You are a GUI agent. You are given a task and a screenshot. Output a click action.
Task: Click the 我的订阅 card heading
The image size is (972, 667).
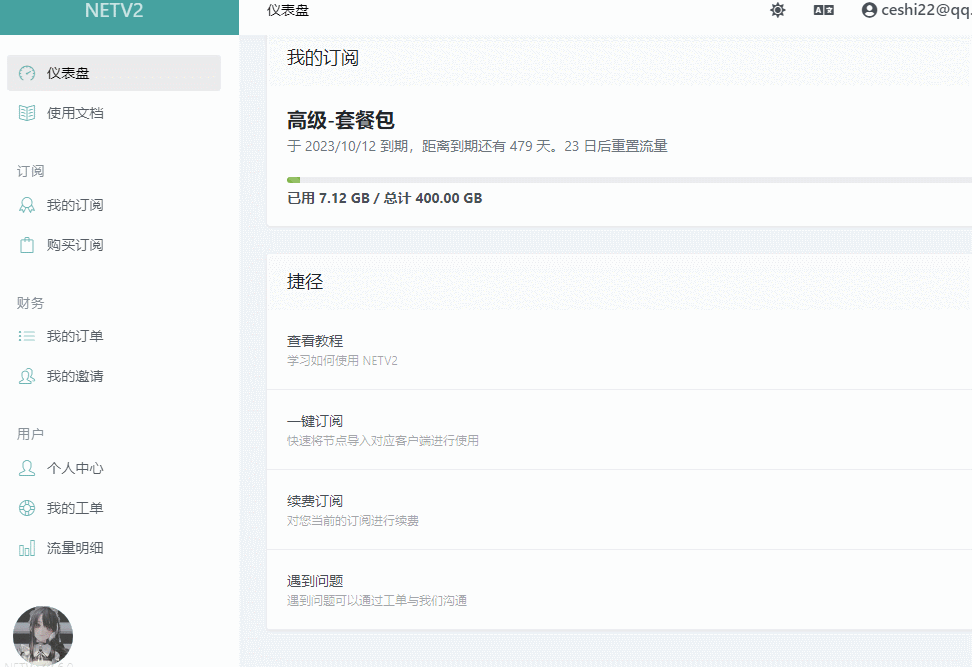(322, 58)
